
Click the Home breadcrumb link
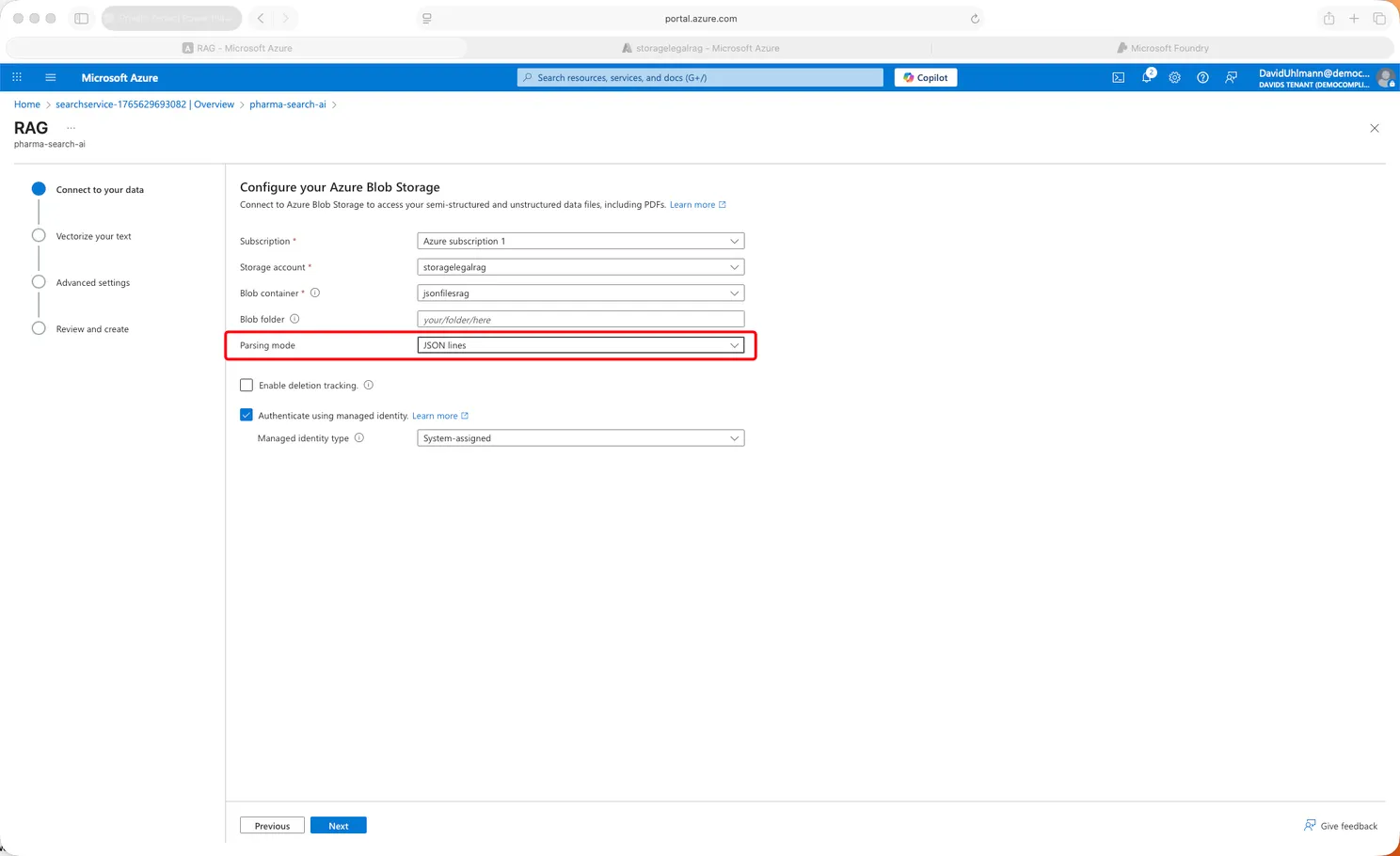(27, 104)
